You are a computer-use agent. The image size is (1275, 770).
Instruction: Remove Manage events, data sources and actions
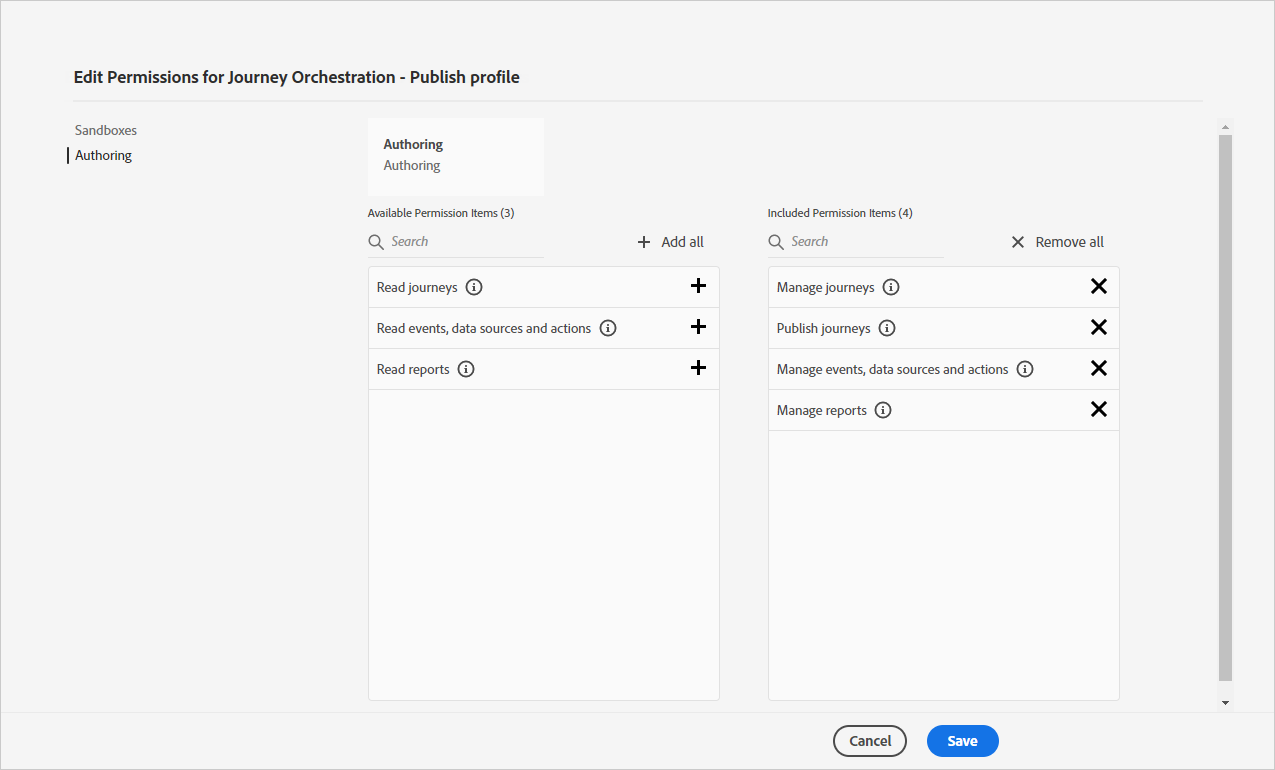[x=1098, y=368]
